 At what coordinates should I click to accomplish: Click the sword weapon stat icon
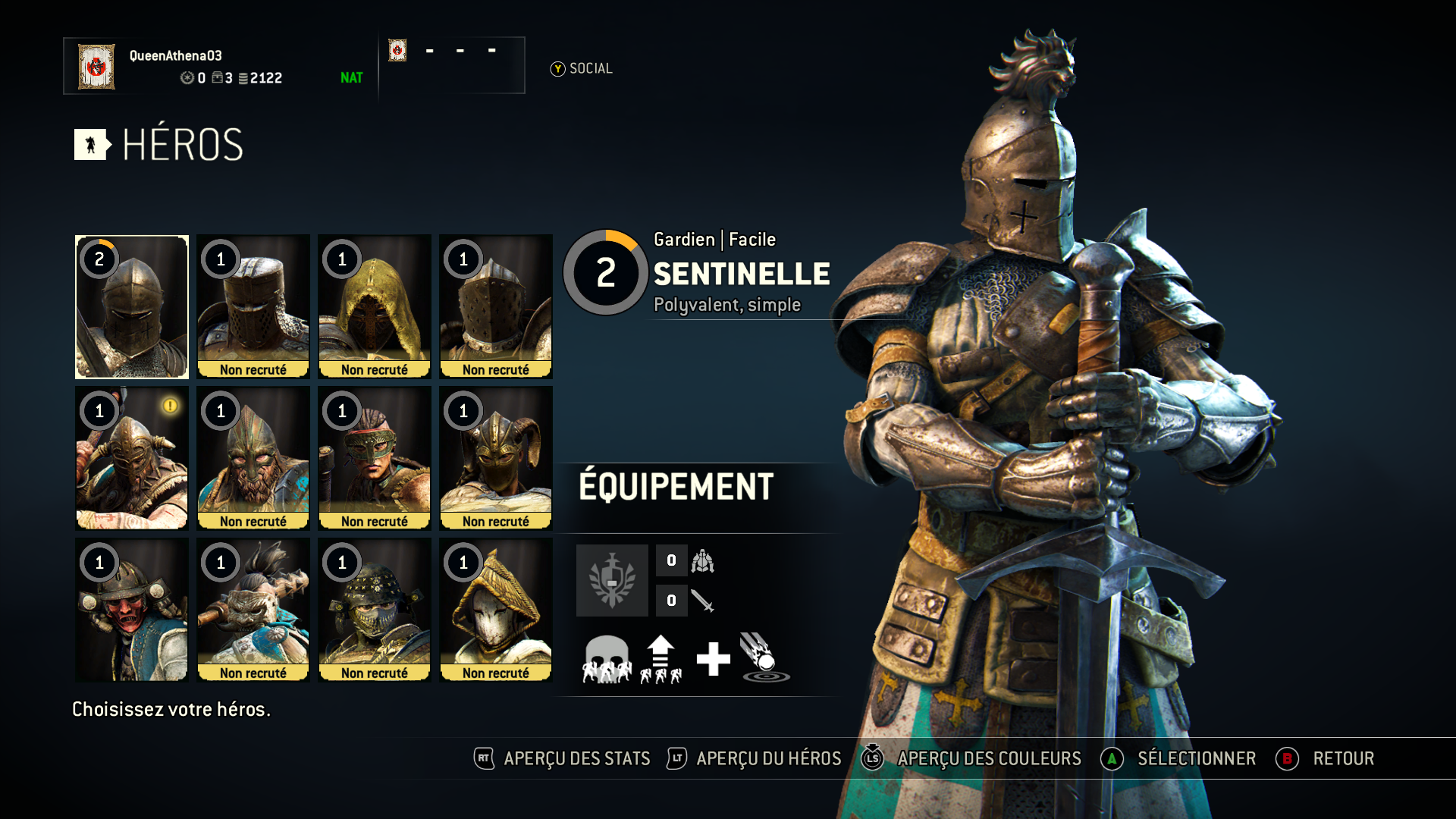(702, 601)
